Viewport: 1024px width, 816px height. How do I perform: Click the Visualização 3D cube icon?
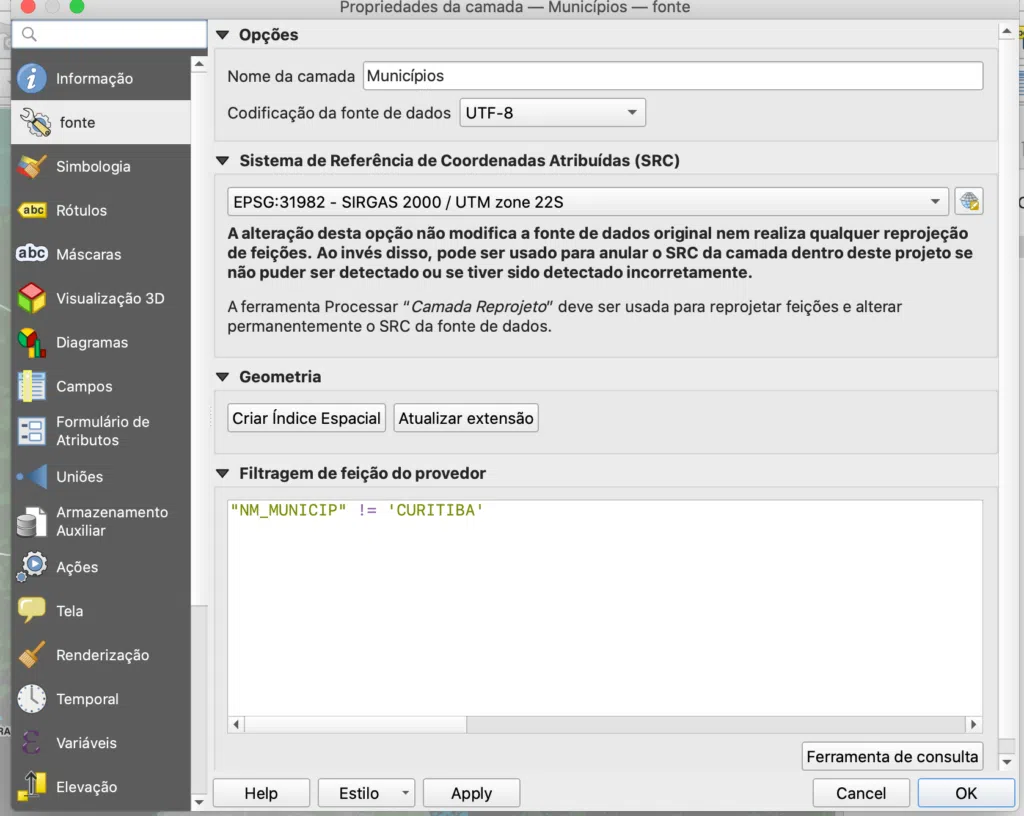click(31, 298)
